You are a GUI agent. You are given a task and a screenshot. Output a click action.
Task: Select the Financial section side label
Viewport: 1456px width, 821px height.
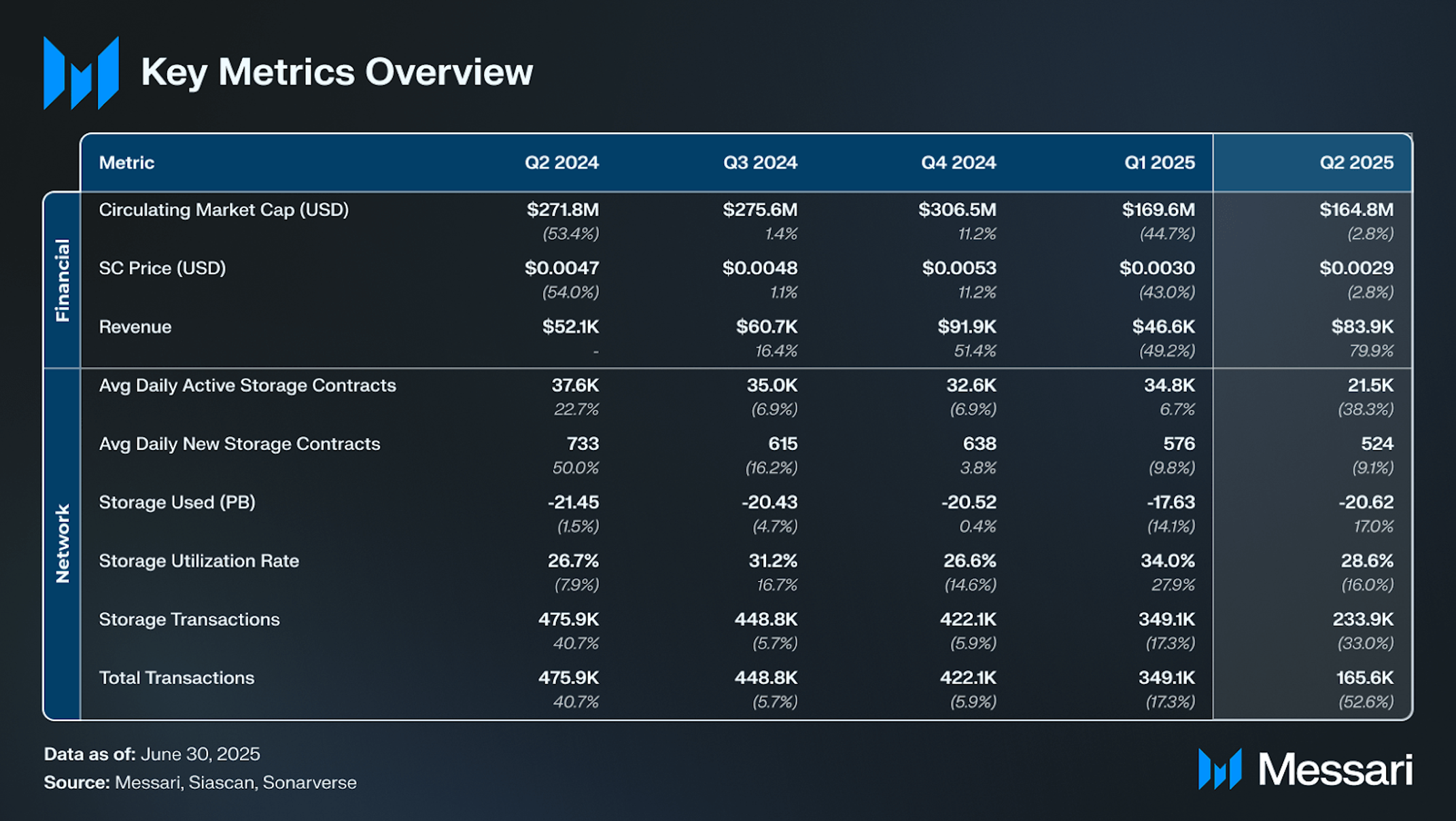click(63, 280)
